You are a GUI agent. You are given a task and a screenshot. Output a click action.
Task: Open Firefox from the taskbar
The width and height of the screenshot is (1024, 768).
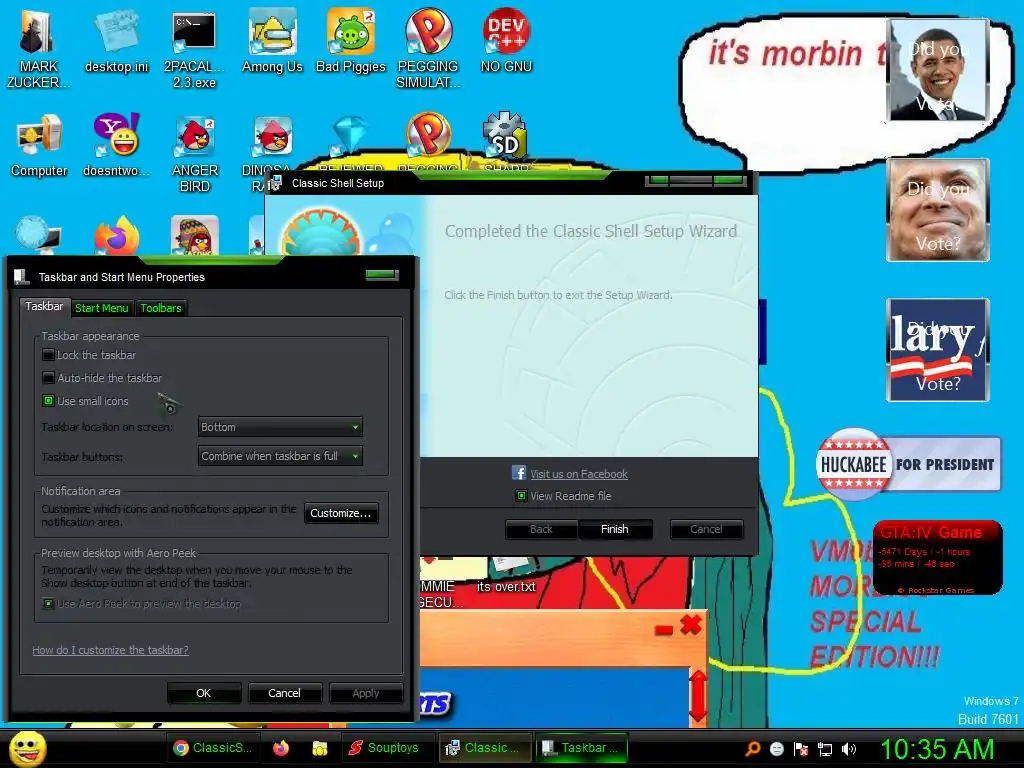281,748
